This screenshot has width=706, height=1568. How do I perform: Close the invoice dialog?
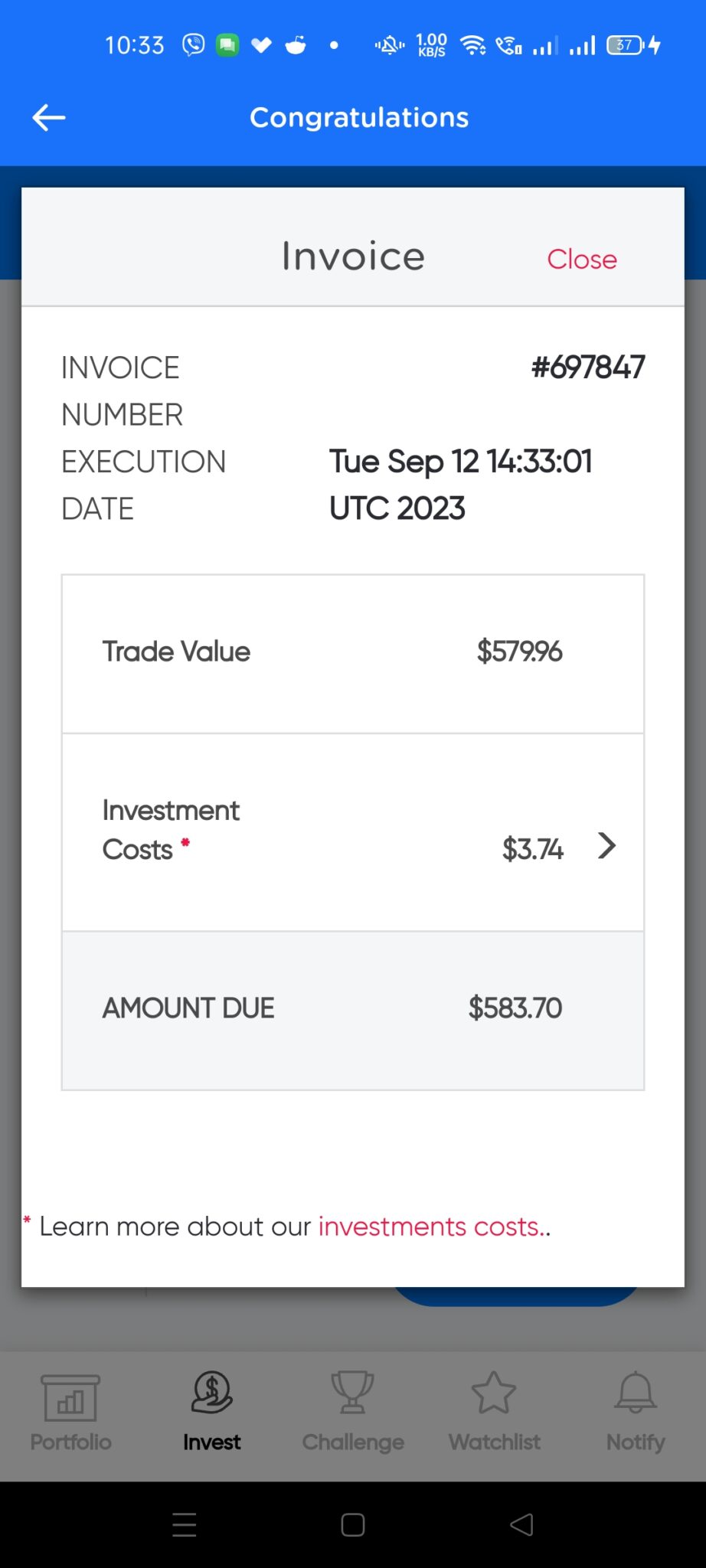click(x=581, y=260)
